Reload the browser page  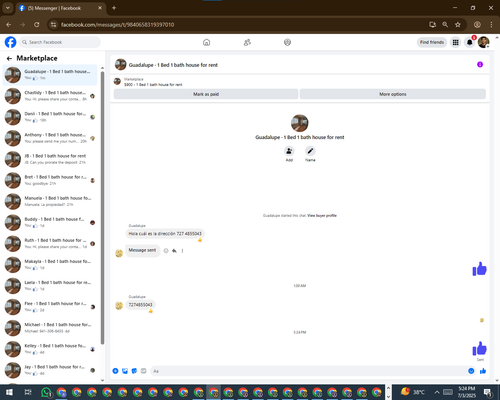(x=37, y=25)
